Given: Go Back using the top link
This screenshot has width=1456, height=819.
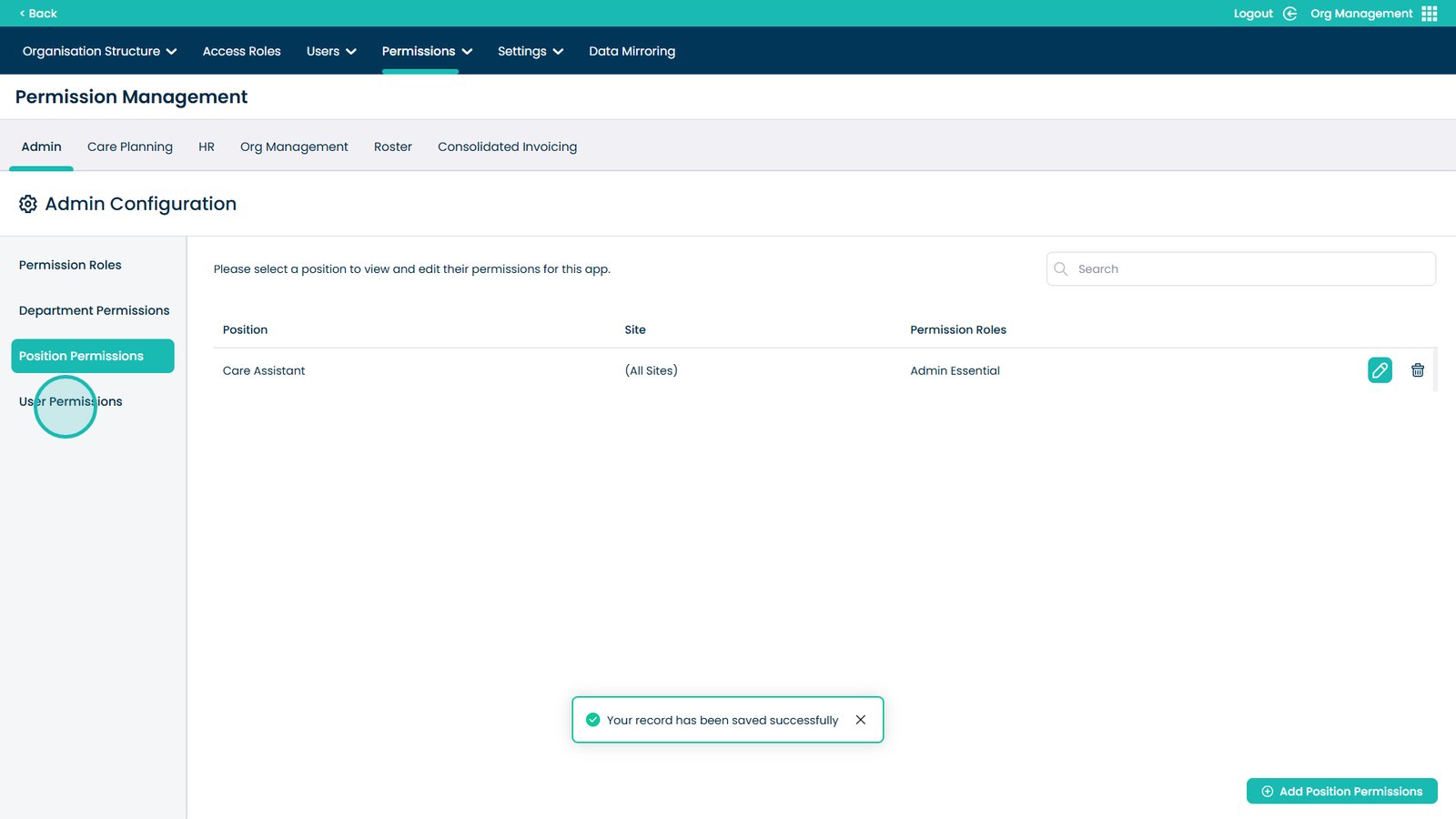Looking at the screenshot, I should [38, 14].
